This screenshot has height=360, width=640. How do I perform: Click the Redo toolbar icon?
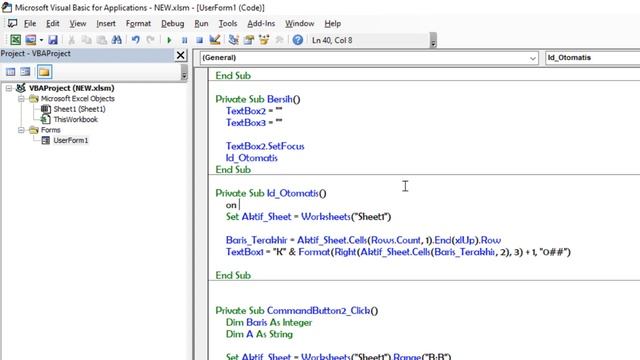point(151,40)
